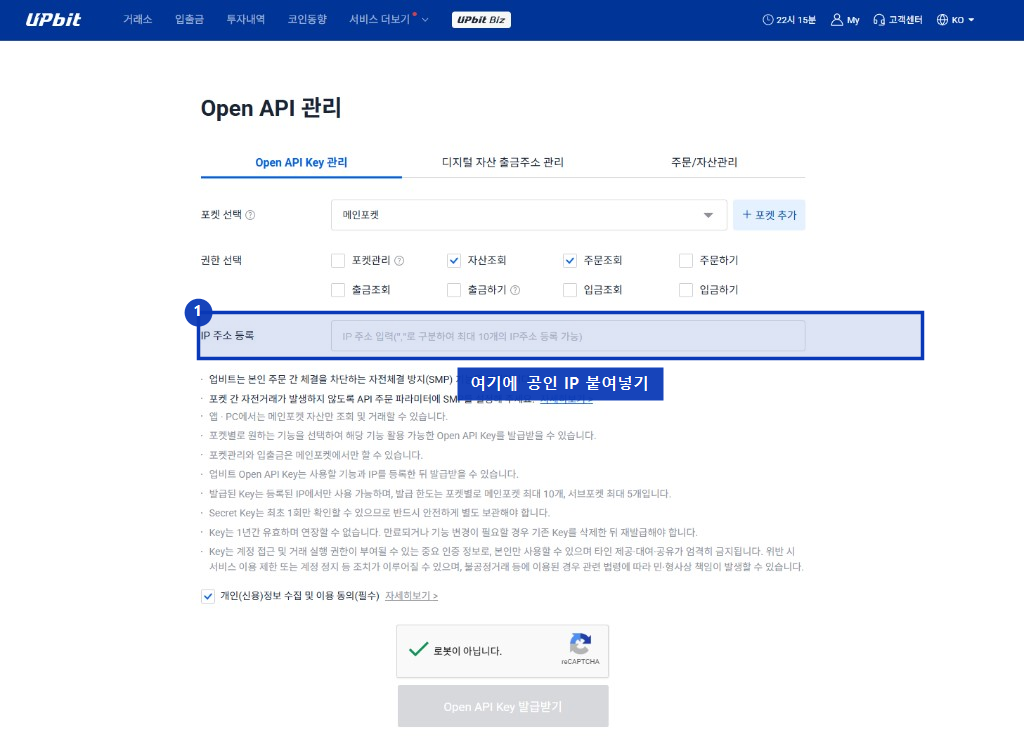
Task: Click help icon next to 포켓 선택
Action: click(x=250, y=215)
